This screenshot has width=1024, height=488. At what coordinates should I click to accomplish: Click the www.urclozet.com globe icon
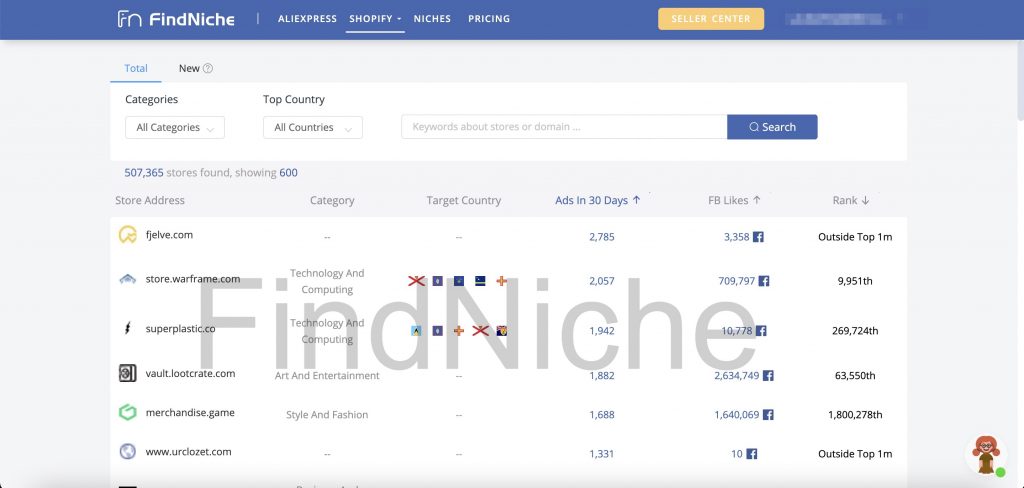tap(127, 451)
